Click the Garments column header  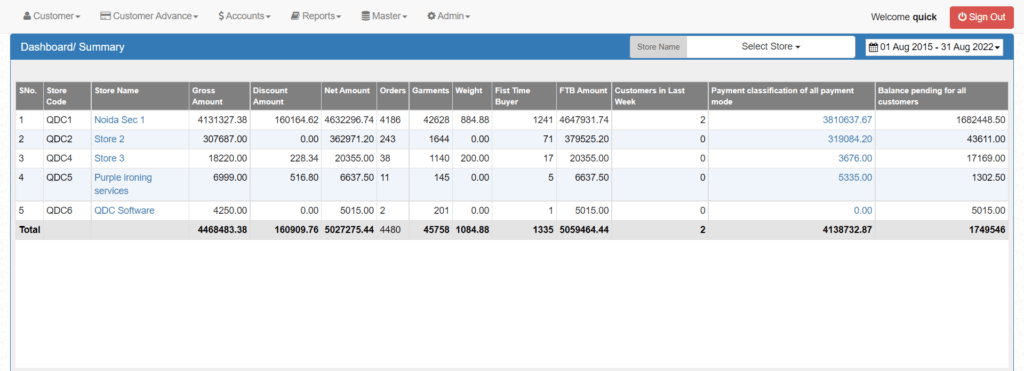tap(431, 96)
